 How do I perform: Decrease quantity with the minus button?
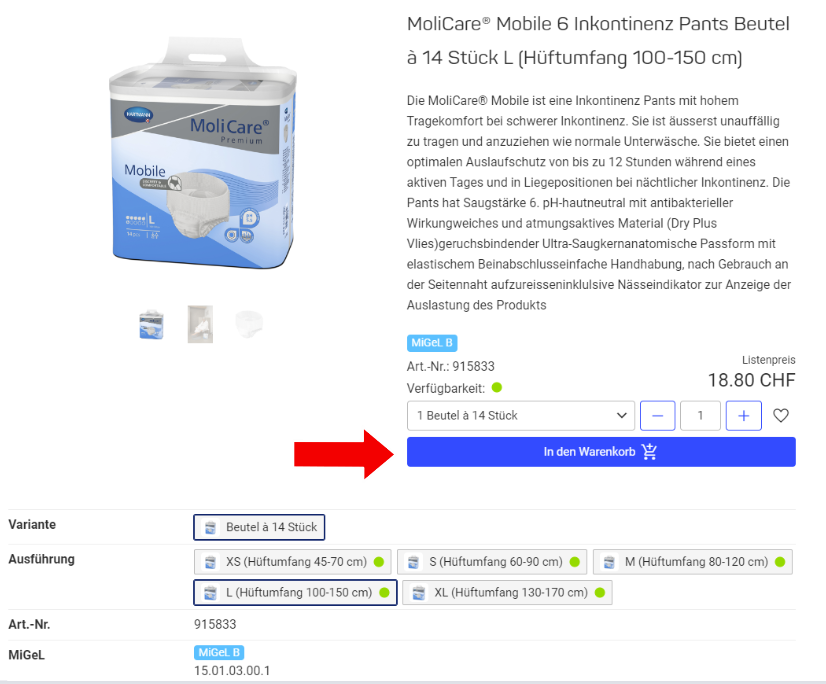(657, 416)
